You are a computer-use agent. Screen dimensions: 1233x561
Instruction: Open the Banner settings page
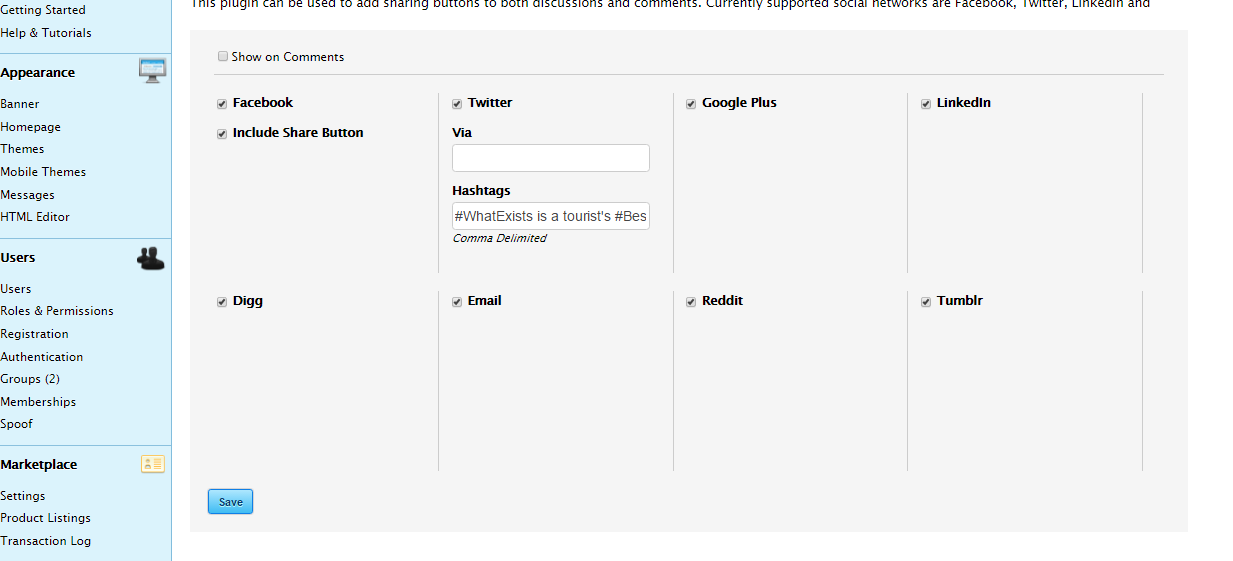click(x=20, y=104)
